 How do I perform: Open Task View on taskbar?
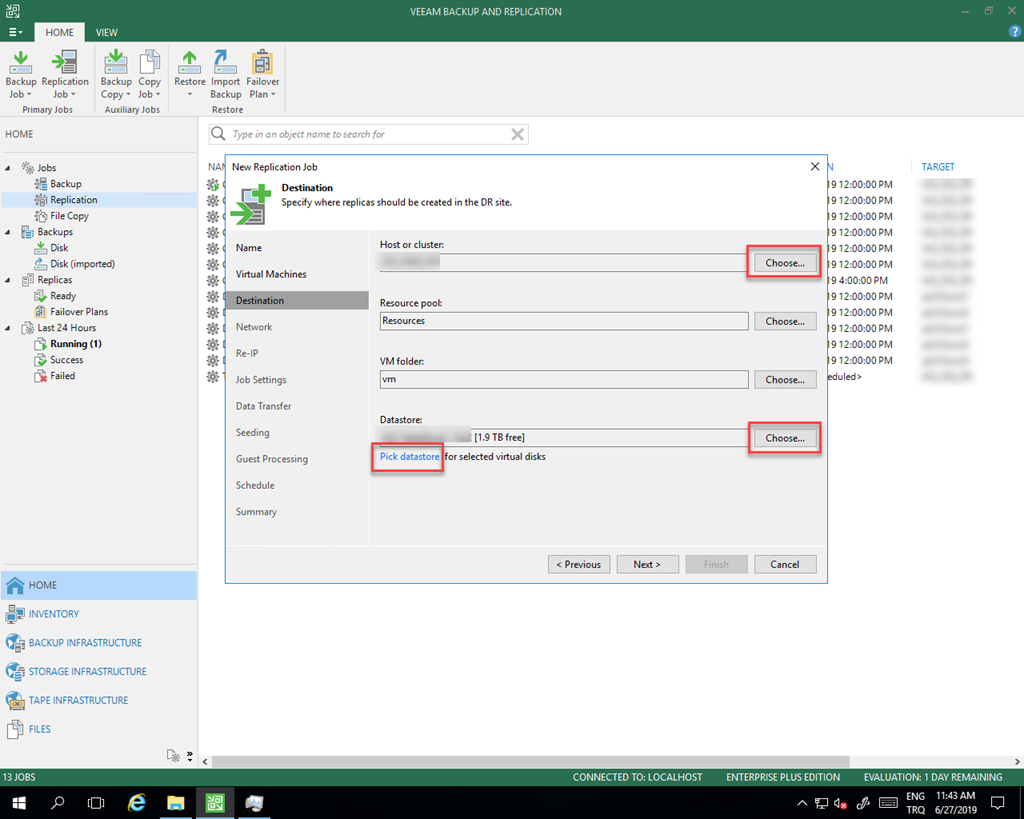click(x=96, y=803)
